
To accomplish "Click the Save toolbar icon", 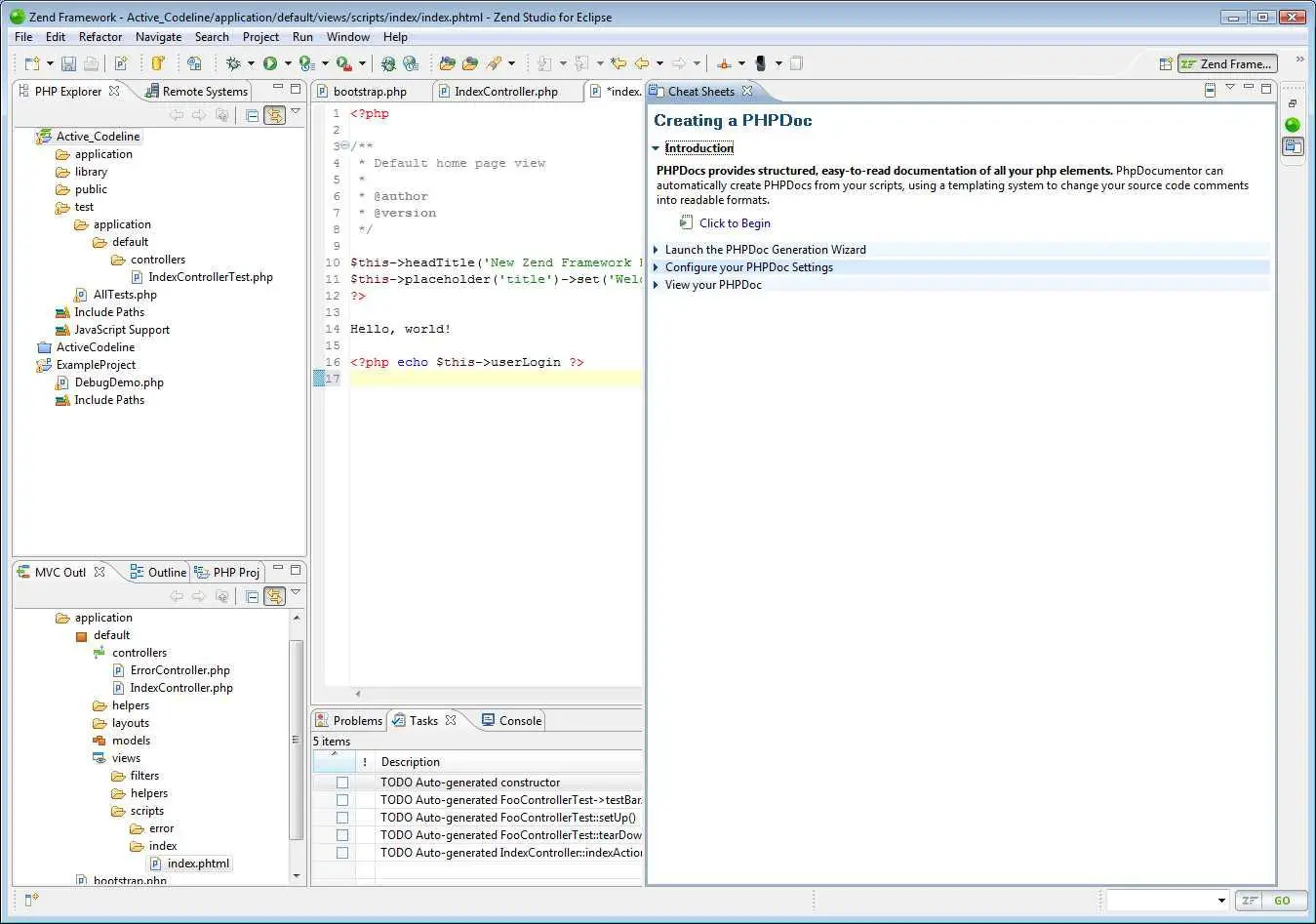I will pos(68,63).
